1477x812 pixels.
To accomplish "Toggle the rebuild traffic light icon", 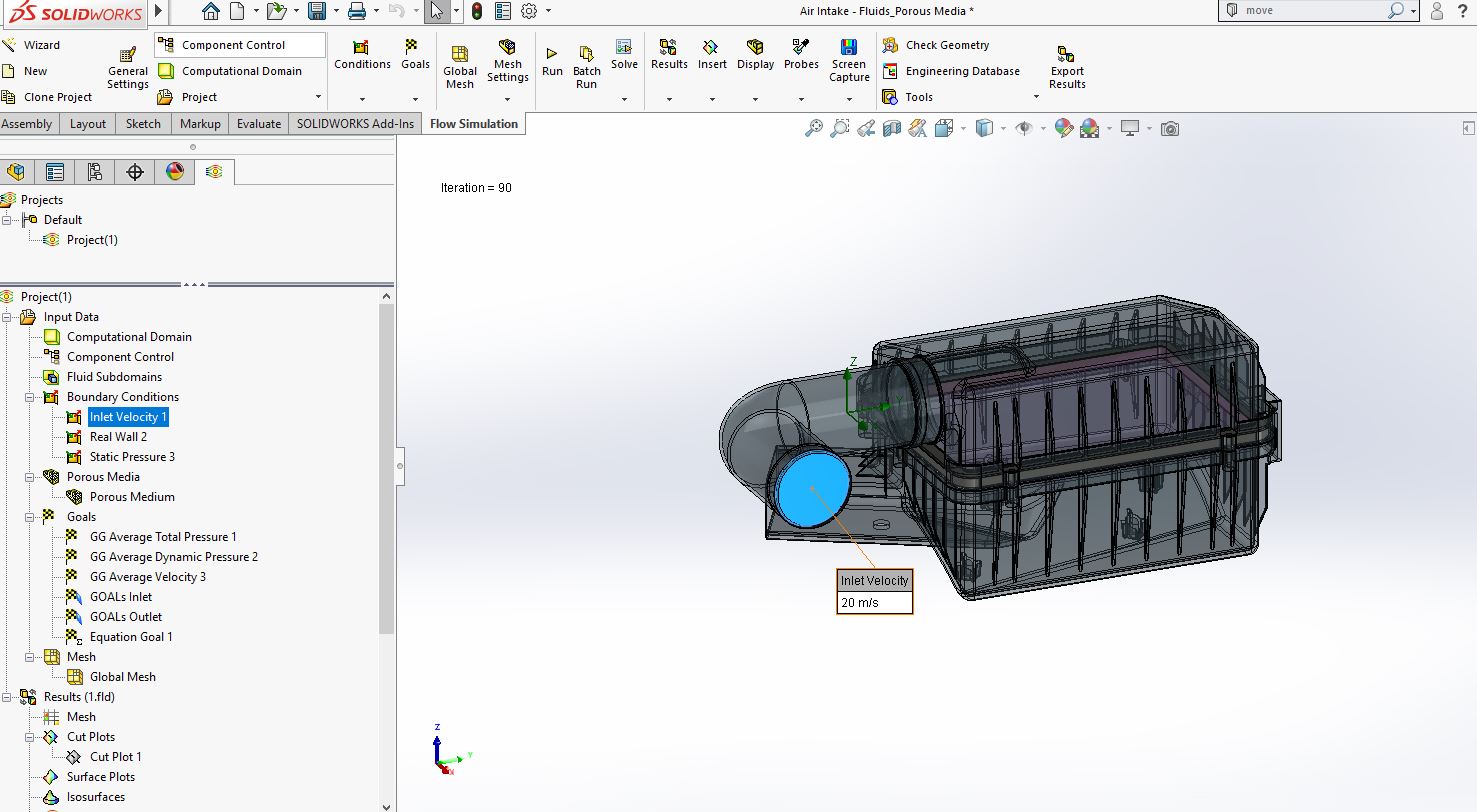I will [477, 11].
